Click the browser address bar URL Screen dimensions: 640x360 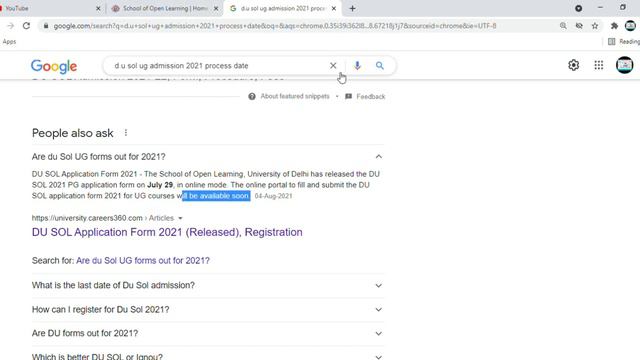click(x=275, y=26)
